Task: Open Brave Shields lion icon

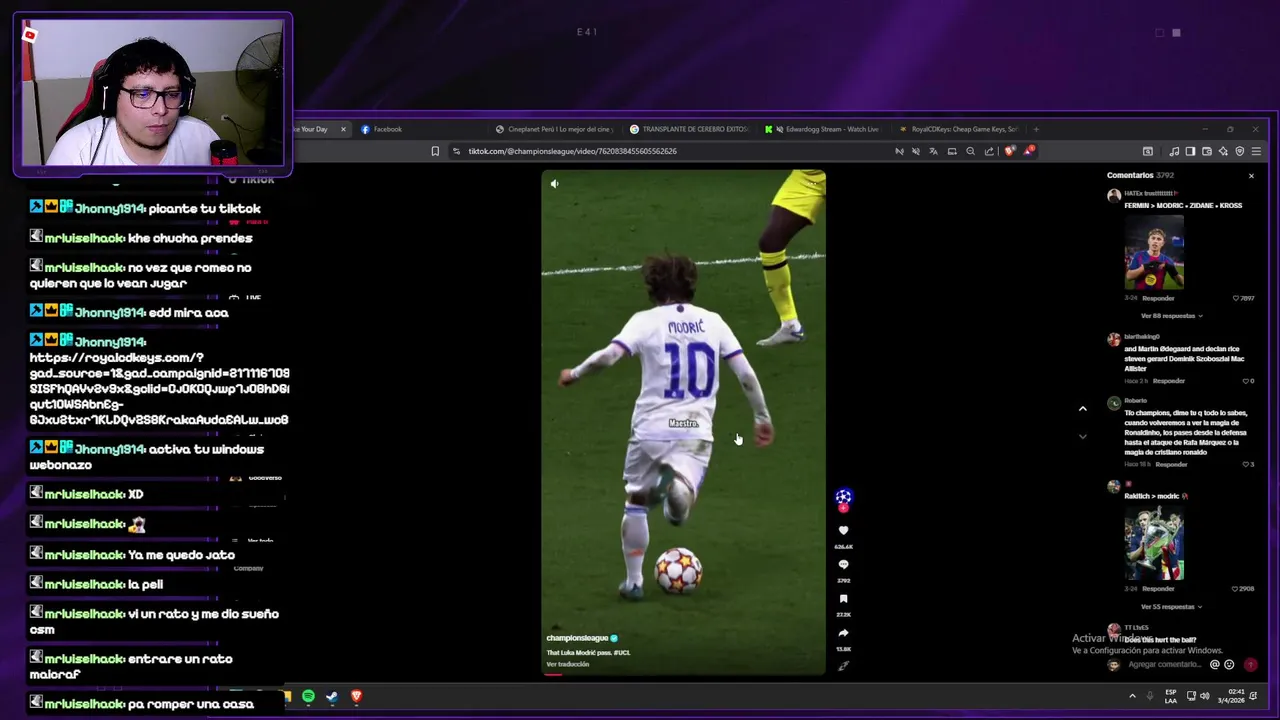Action: click(x=1009, y=151)
